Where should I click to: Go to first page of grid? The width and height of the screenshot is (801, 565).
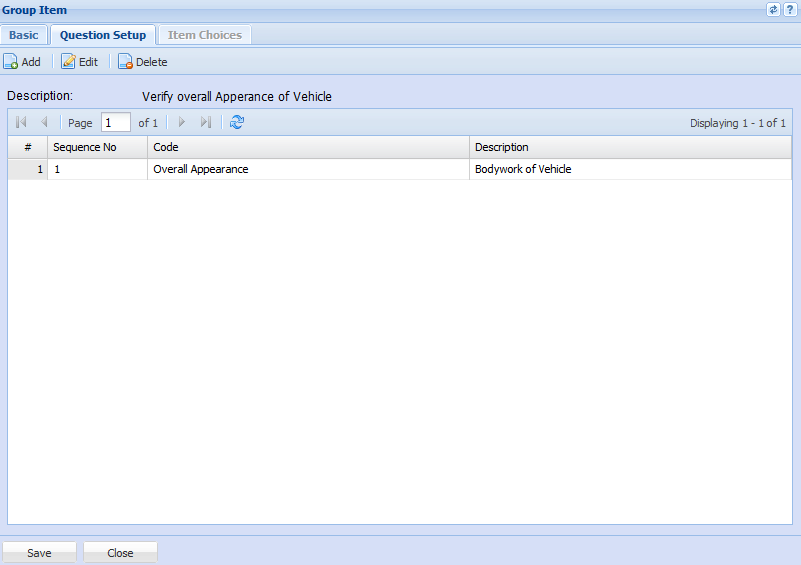pyautogui.click(x=22, y=123)
